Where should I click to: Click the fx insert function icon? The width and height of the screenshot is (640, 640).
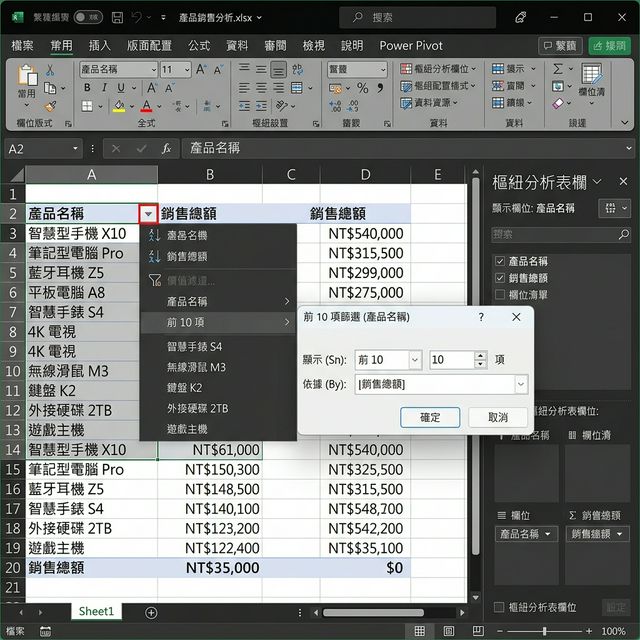[166, 149]
